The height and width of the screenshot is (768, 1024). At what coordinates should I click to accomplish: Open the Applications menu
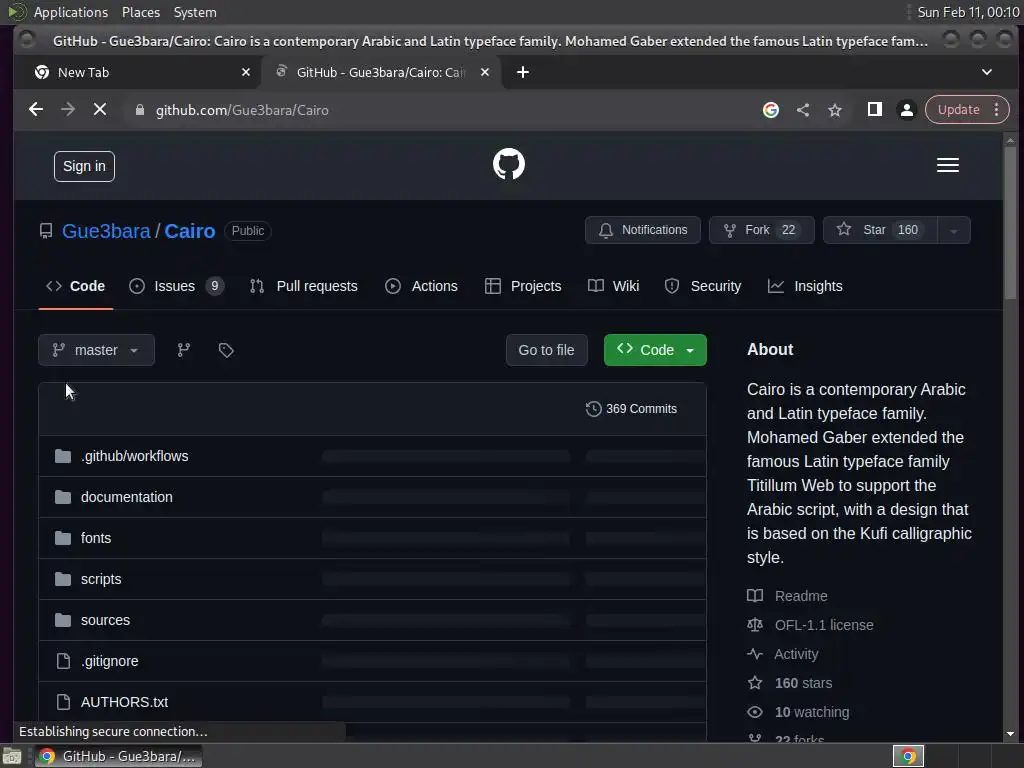coord(71,12)
